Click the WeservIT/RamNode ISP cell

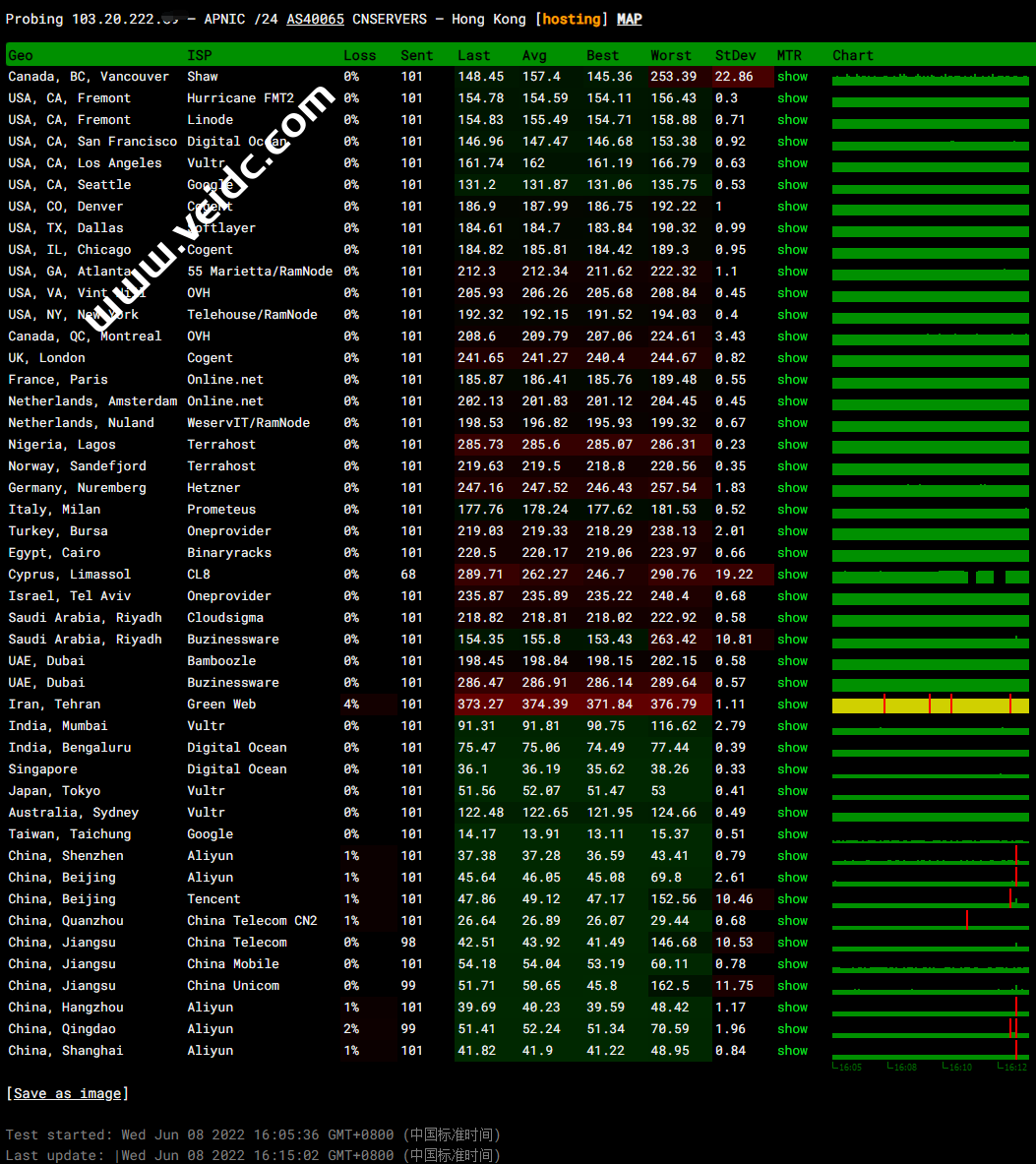(249, 423)
